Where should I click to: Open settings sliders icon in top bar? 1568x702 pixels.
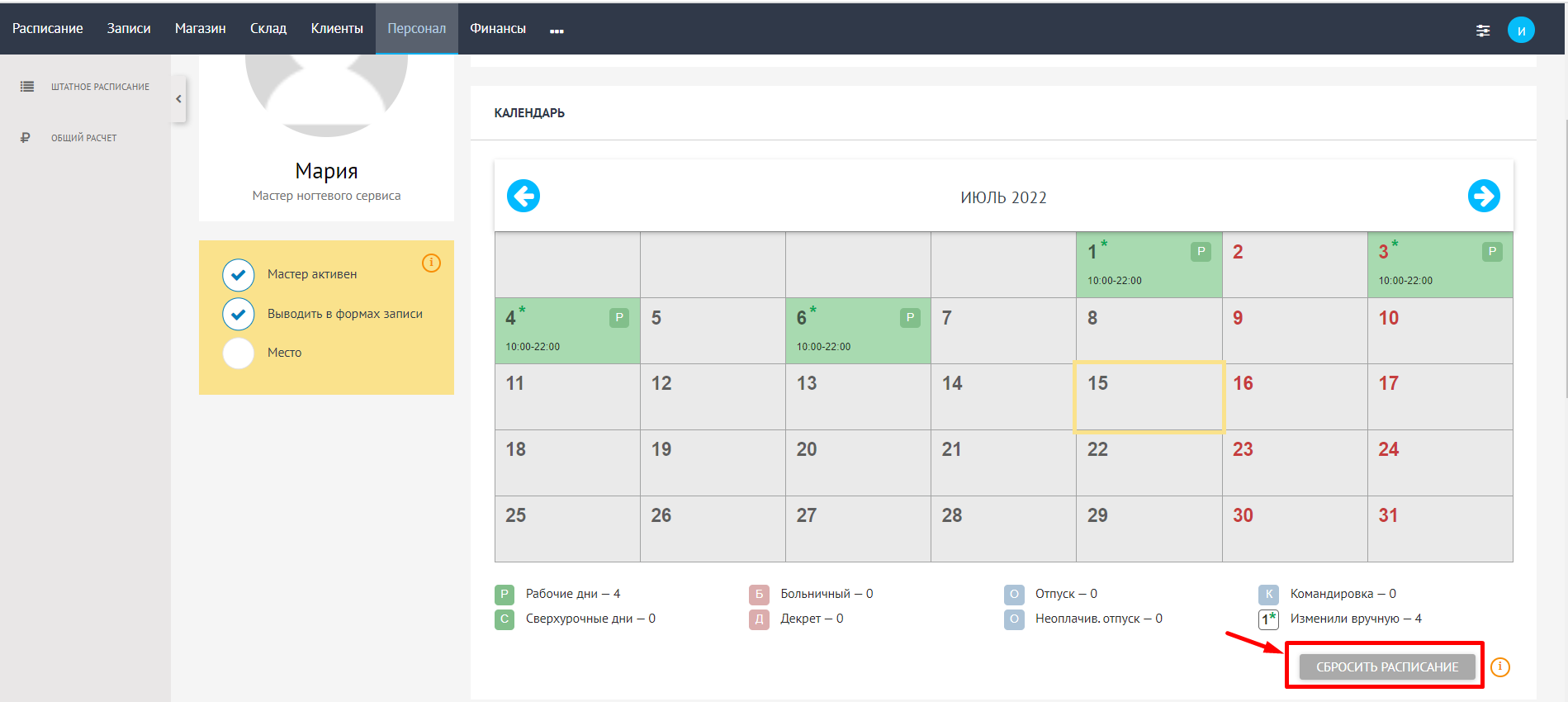click(1483, 31)
